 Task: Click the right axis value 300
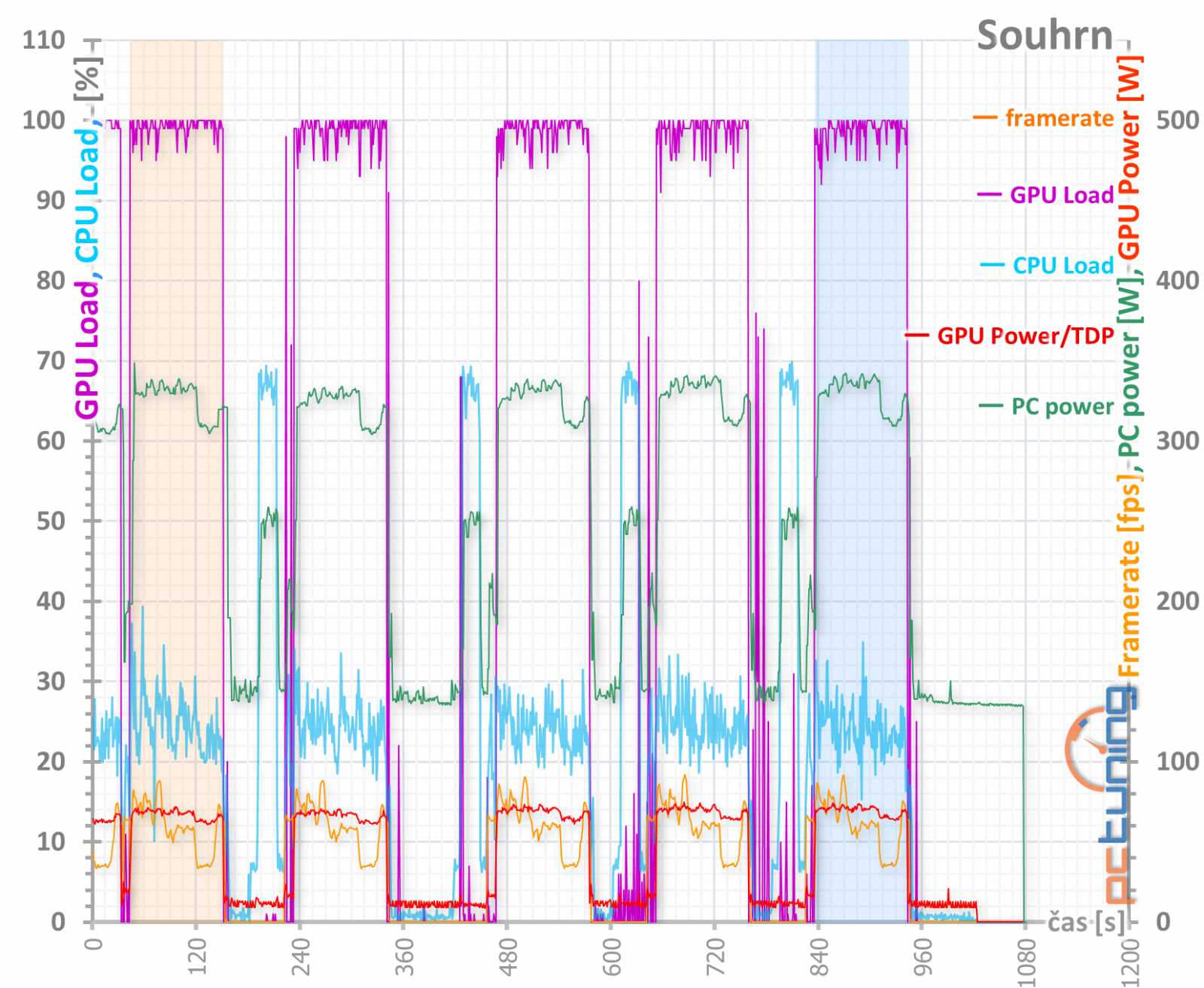(x=1178, y=440)
